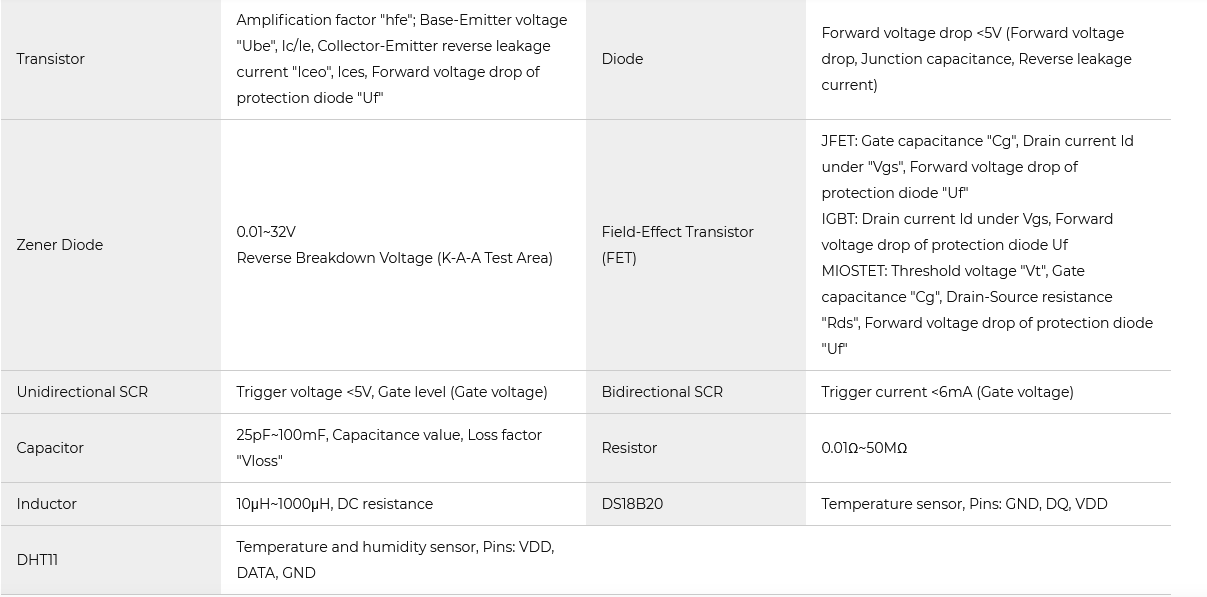Click the Resistor label cell
1207x597 pixels.
(629, 448)
